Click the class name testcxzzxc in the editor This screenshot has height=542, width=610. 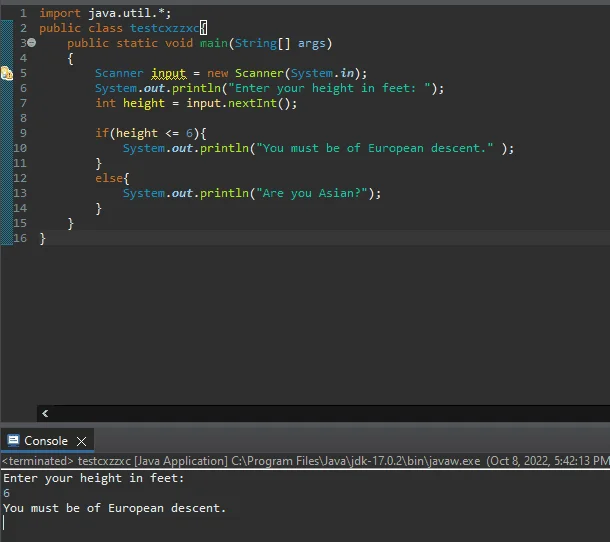tap(164, 28)
